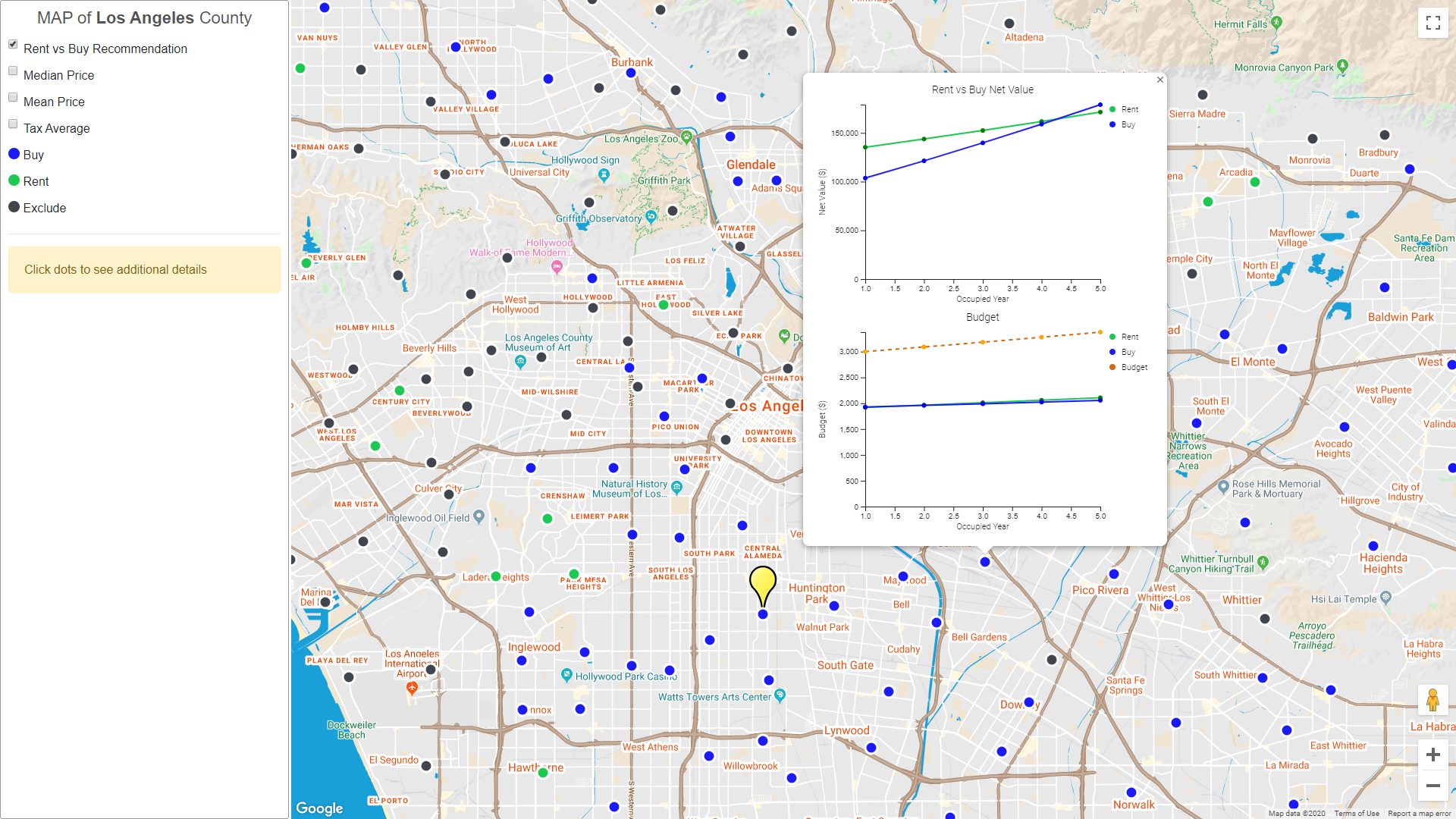The image size is (1456, 819).
Task: Click the Budget legend entry in the popup
Action: (1126, 367)
